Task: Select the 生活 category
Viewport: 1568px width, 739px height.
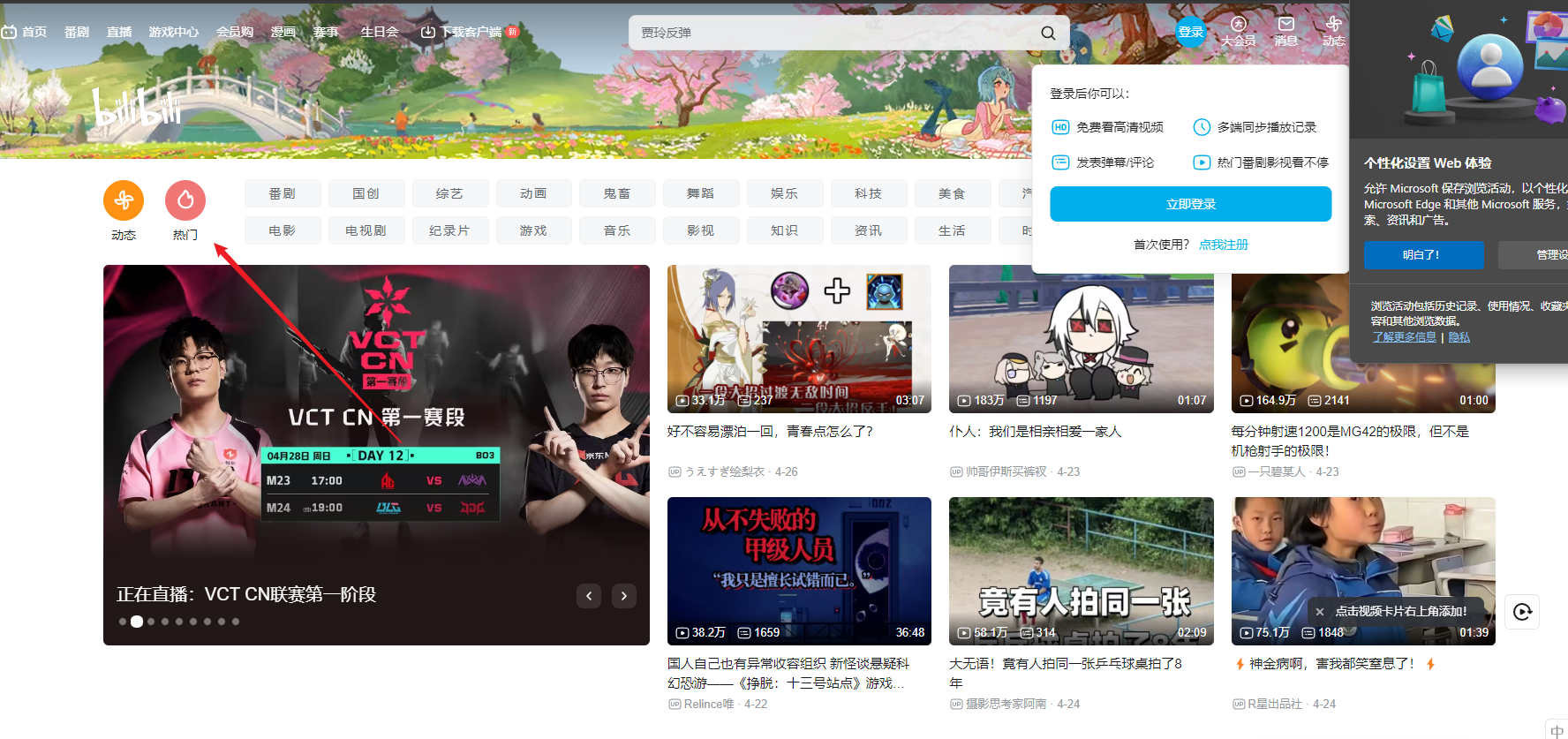Action: click(953, 230)
